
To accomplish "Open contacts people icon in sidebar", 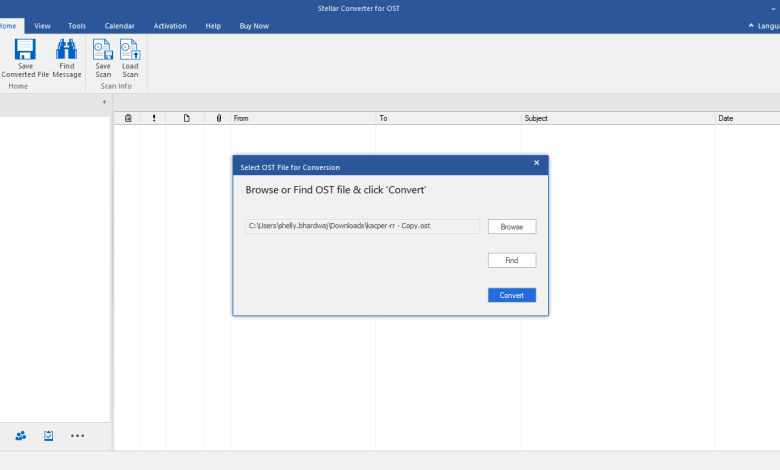I will pos(20,436).
